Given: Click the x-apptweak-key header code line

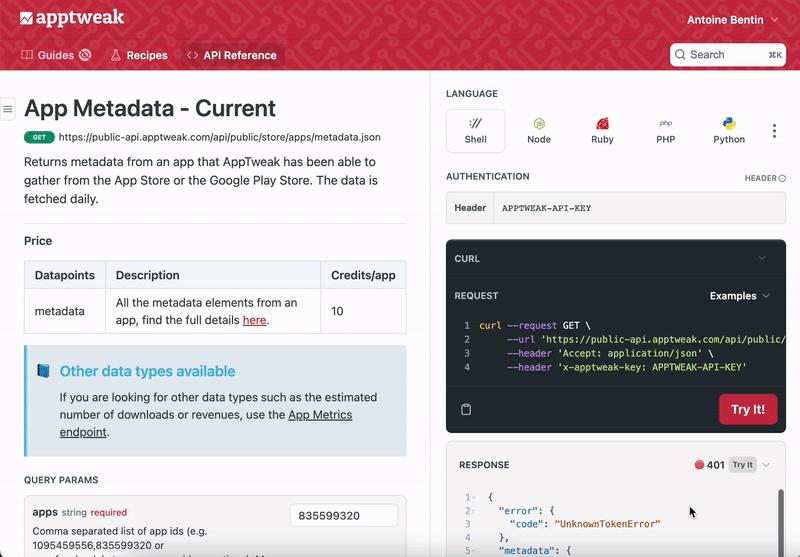Looking at the screenshot, I should click(x=627, y=367).
